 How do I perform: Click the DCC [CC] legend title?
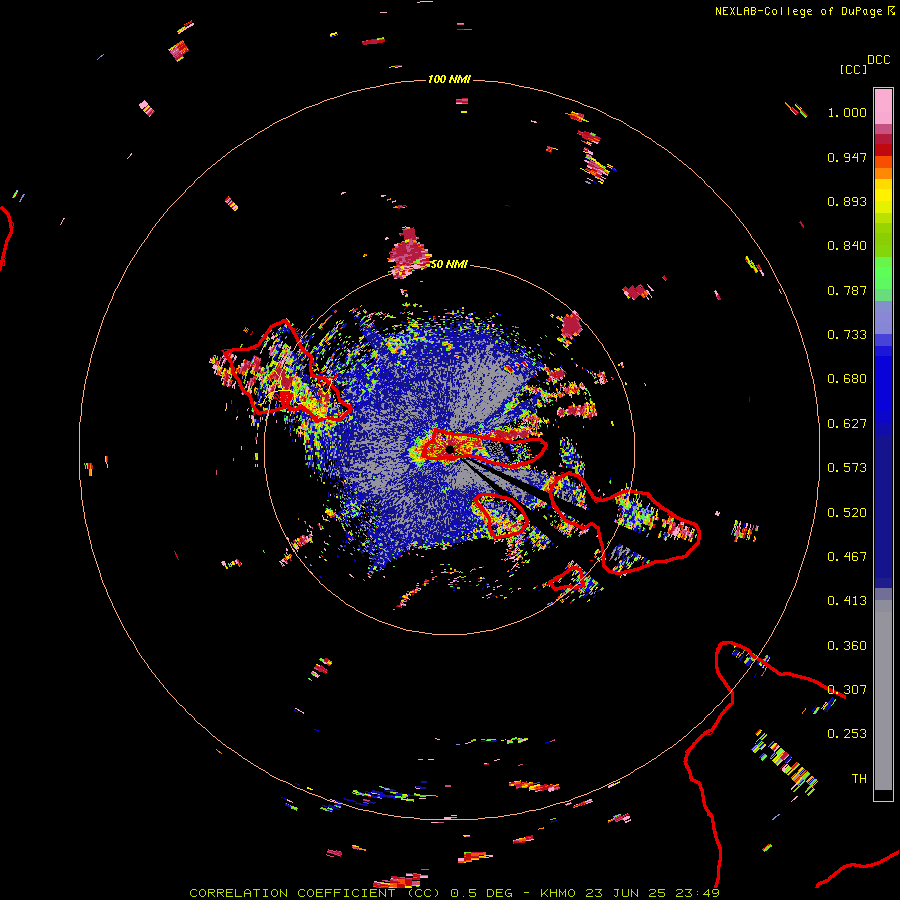click(x=864, y=64)
